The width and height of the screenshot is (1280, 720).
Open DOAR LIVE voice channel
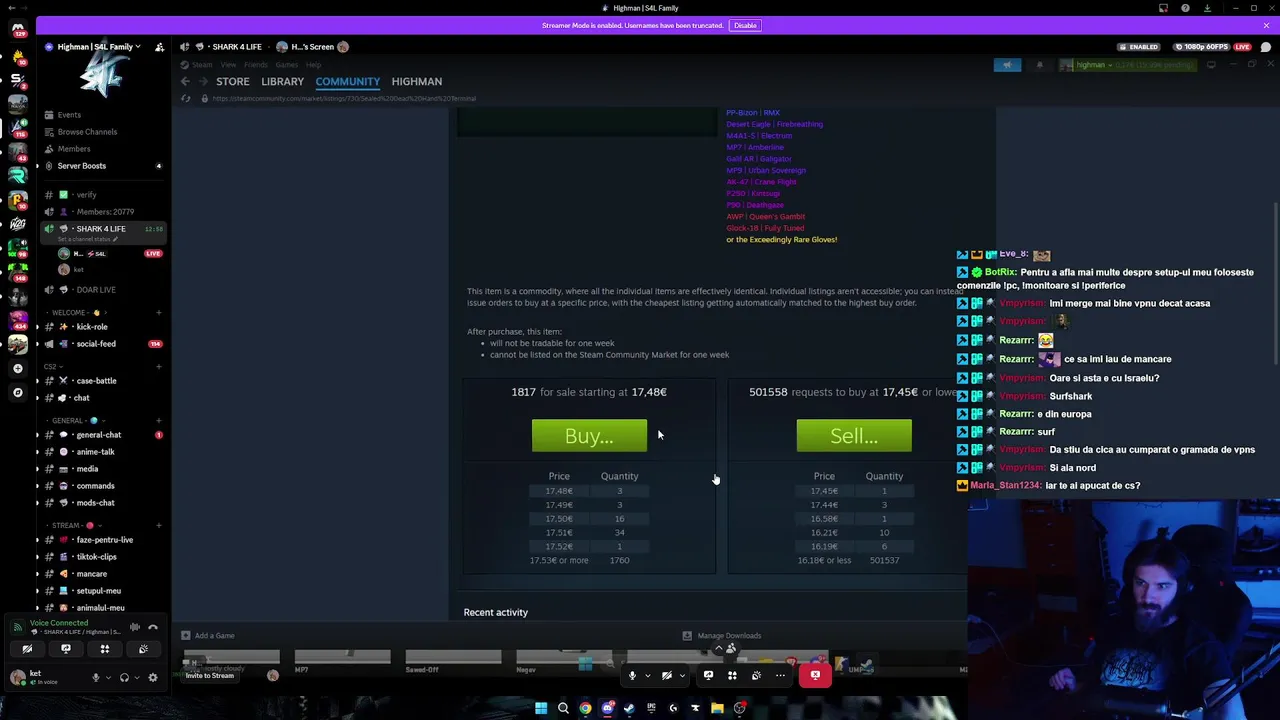(96, 290)
